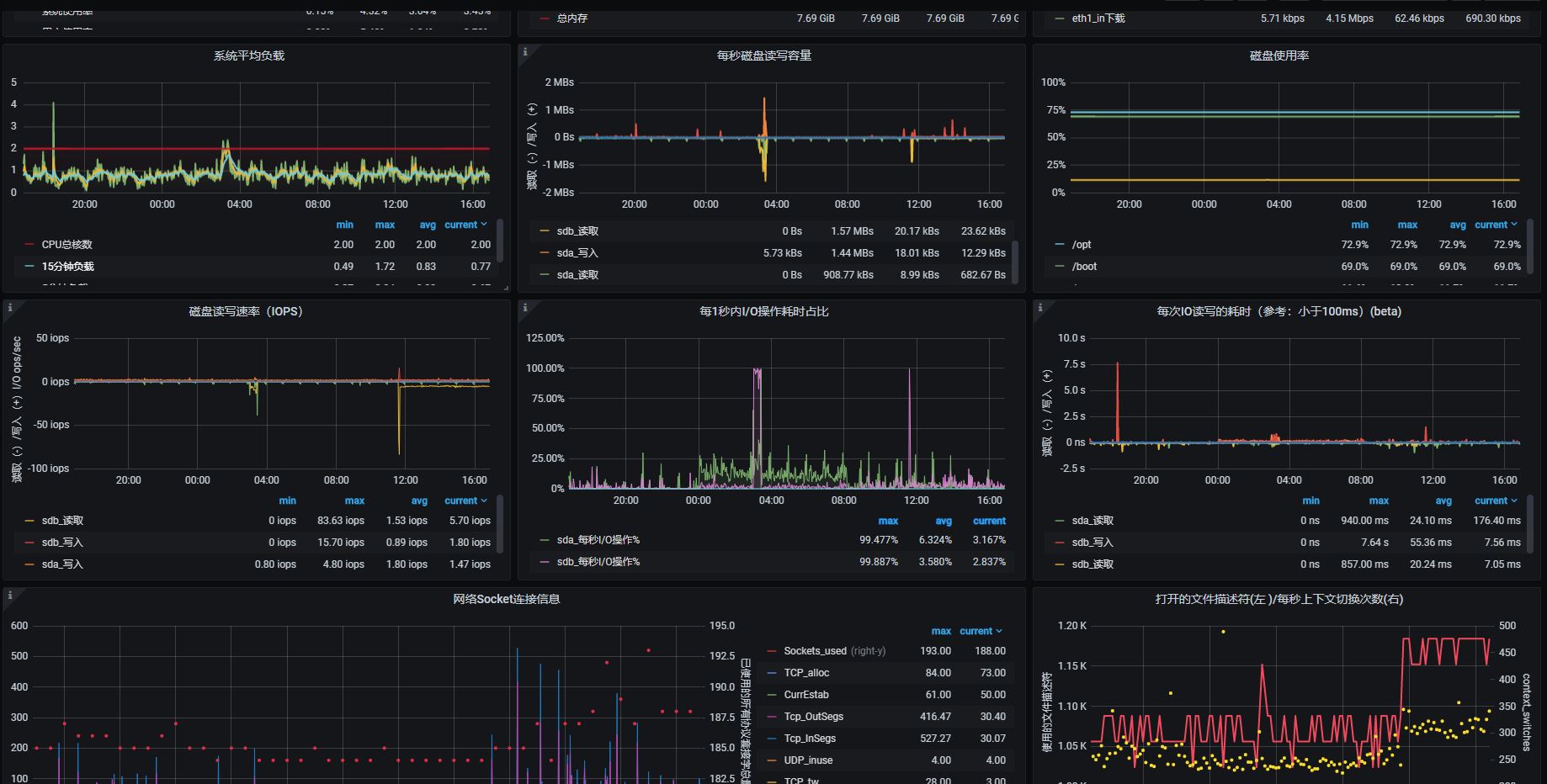Click info icon on 网络Socket连接信息 panel
The image size is (1547, 784).
[10, 596]
